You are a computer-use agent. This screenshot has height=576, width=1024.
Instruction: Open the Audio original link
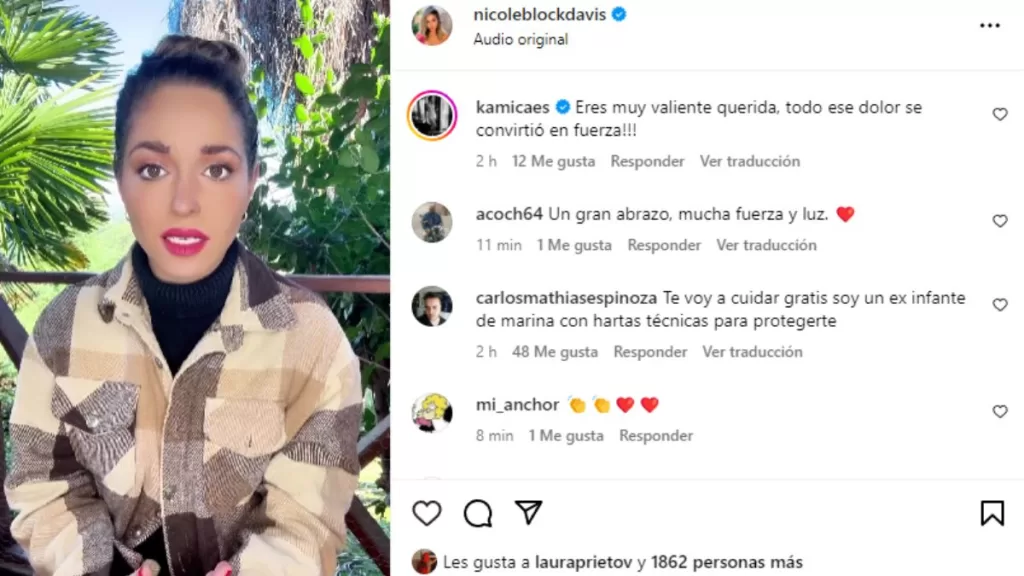520,39
